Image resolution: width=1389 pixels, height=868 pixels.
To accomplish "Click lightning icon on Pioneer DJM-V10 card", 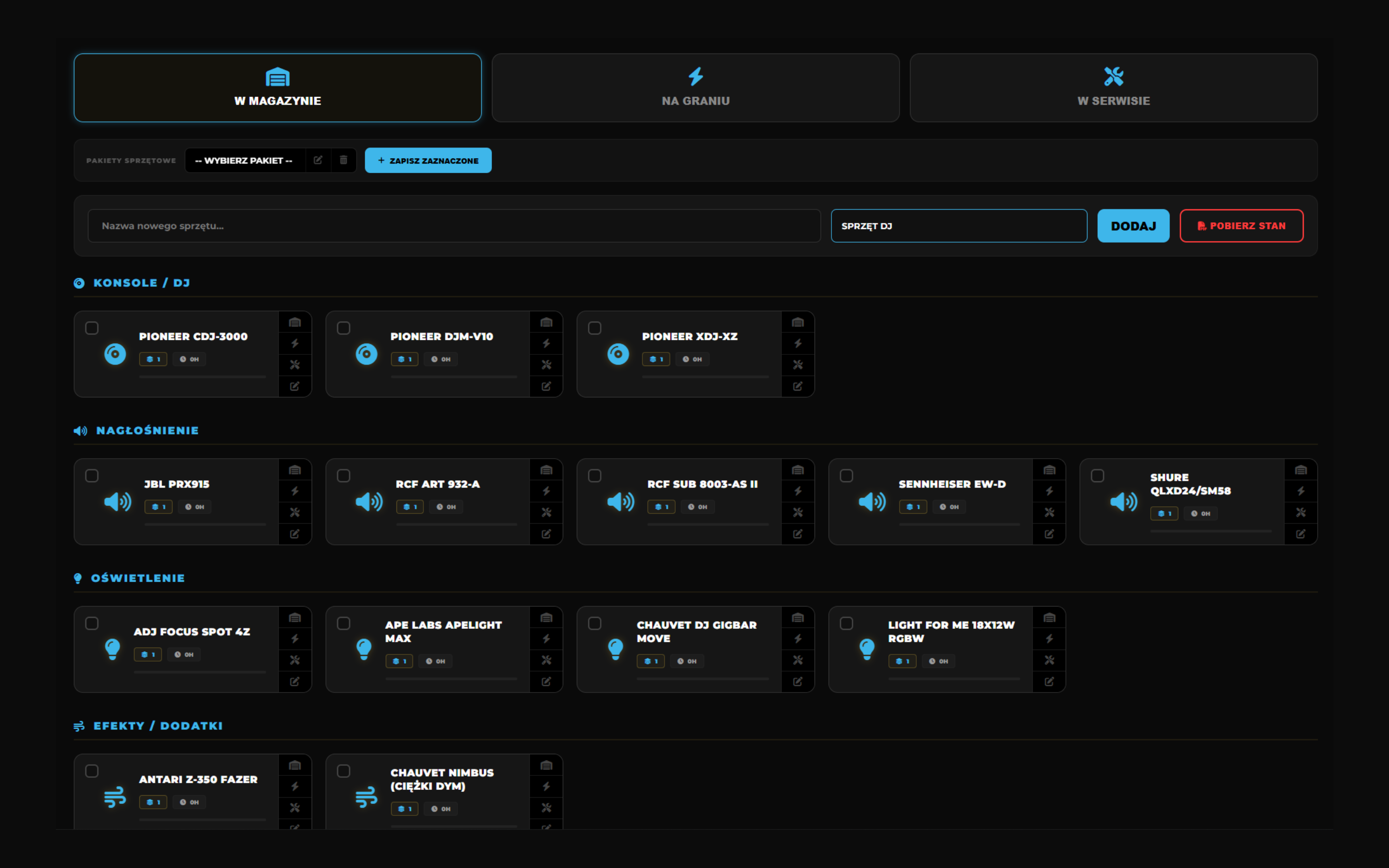I will [546, 343].
